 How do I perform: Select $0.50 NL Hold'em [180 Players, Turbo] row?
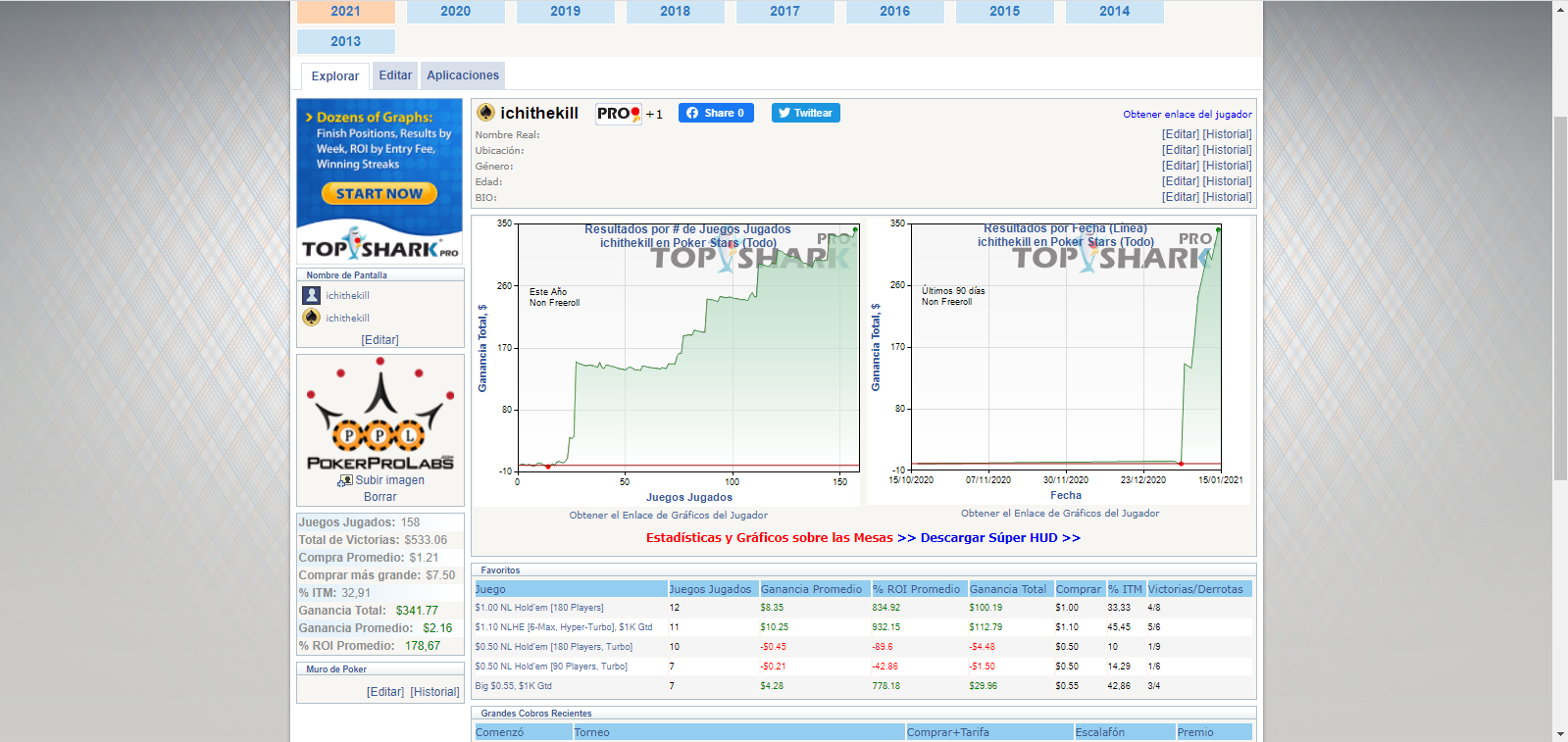tap(863, 647)
